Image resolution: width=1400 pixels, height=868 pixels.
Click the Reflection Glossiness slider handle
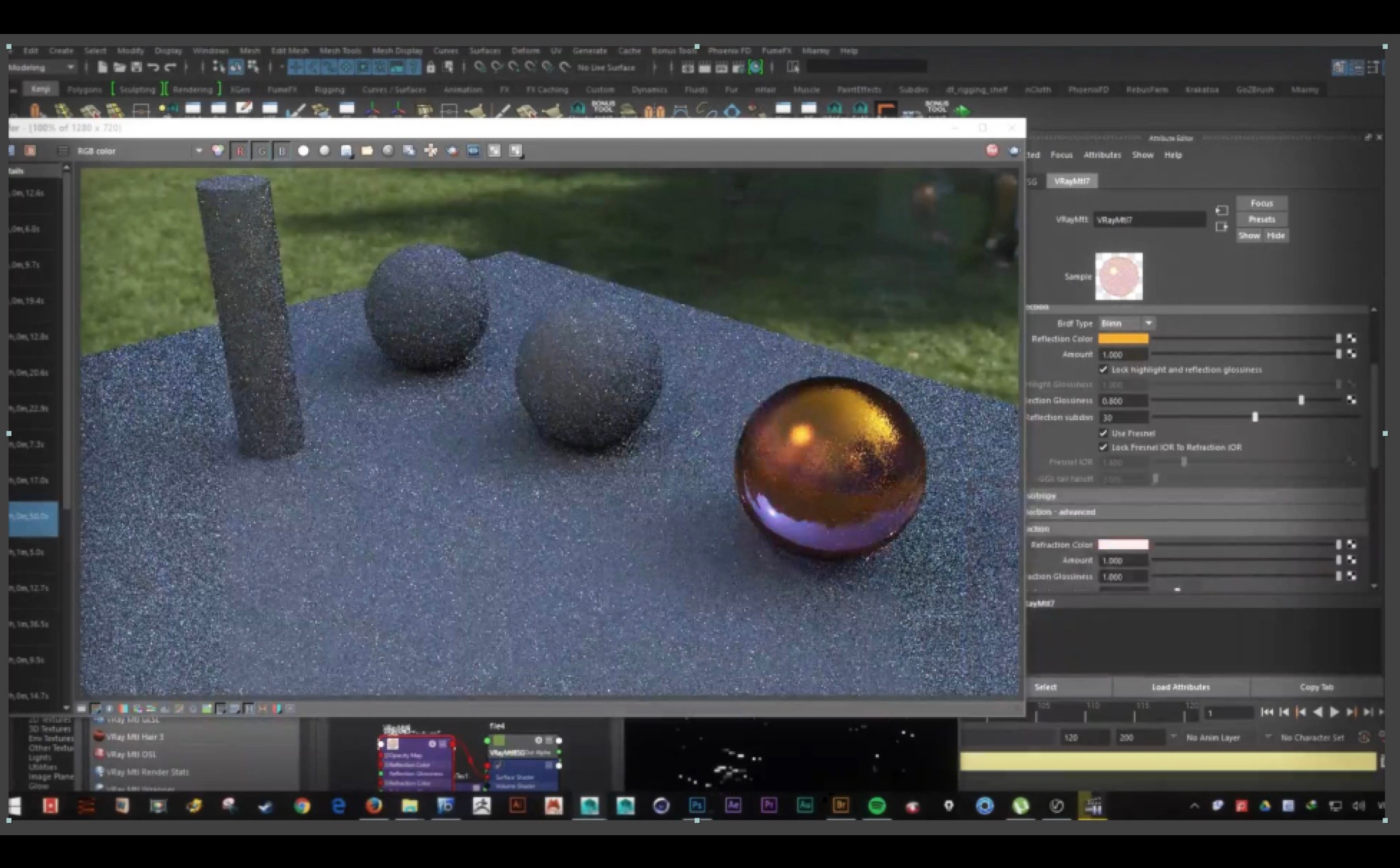click(1301, 400)
